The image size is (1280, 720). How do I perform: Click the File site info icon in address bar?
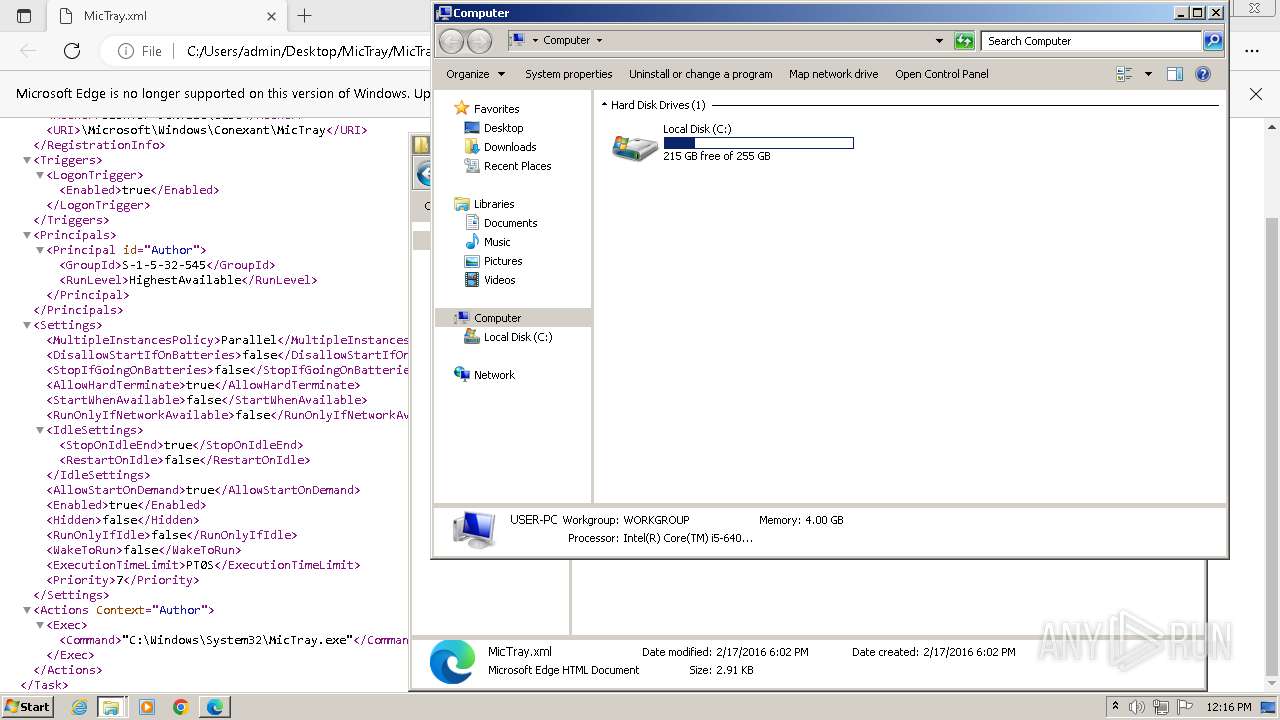tap(139, 51)
